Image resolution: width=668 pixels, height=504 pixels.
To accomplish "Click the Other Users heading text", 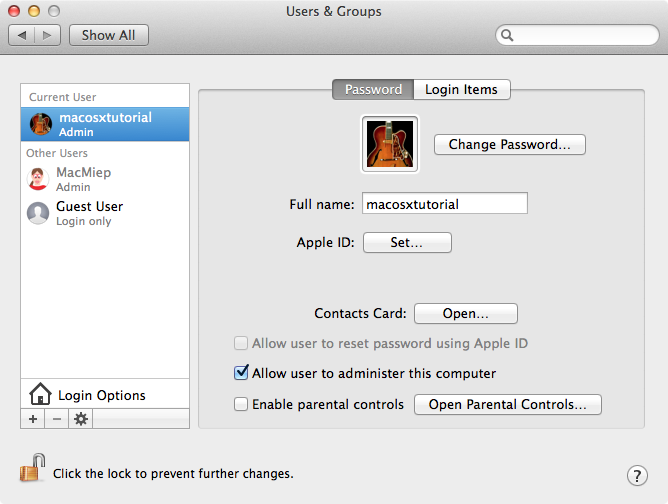I will (x=57, y=153).
